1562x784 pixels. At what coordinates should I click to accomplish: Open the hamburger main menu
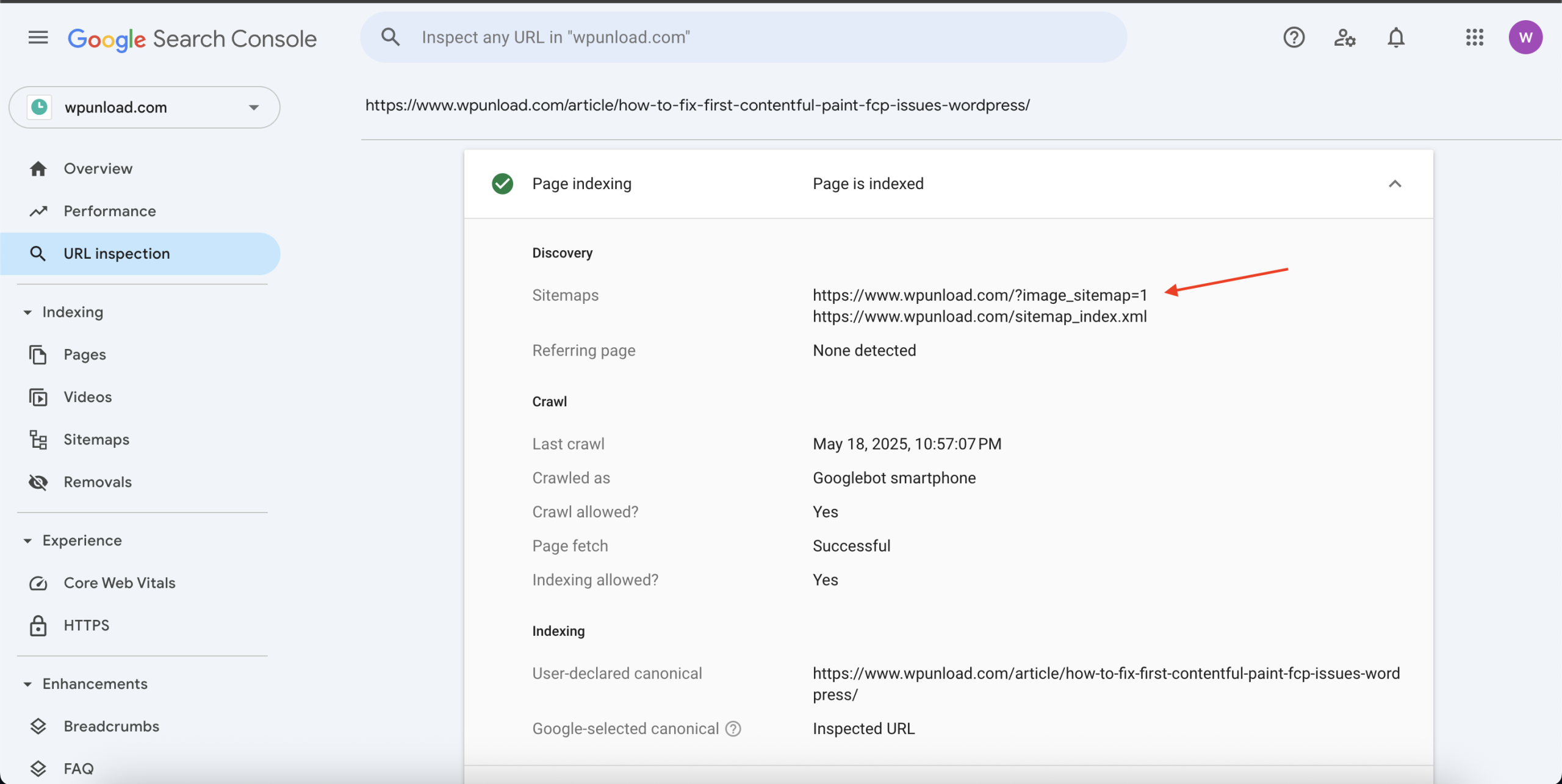[38, 38]
